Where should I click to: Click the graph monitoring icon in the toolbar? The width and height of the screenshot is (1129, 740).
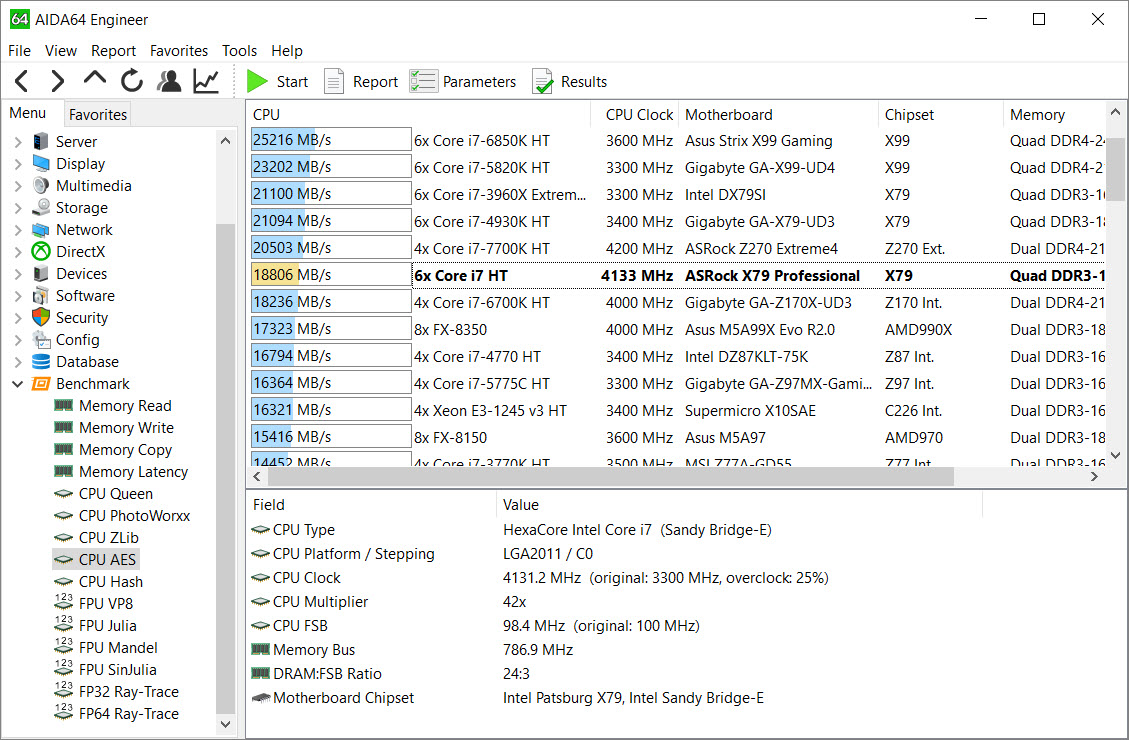[x=205, y=81]
